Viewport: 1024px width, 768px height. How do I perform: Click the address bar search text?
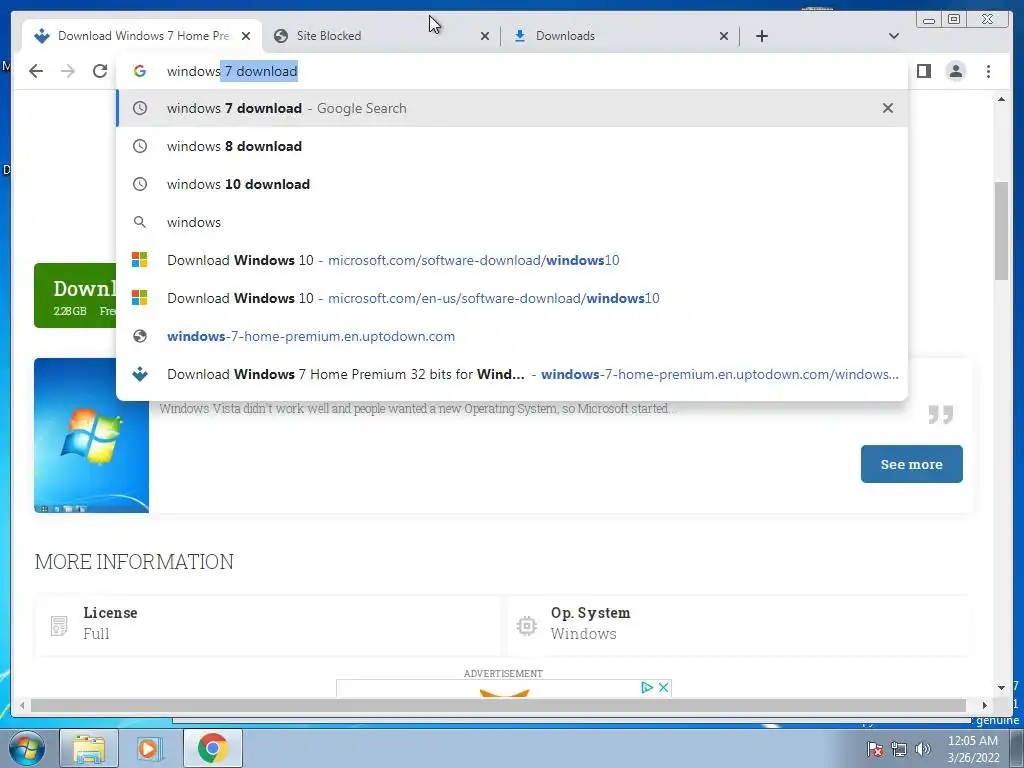(232, 71)
